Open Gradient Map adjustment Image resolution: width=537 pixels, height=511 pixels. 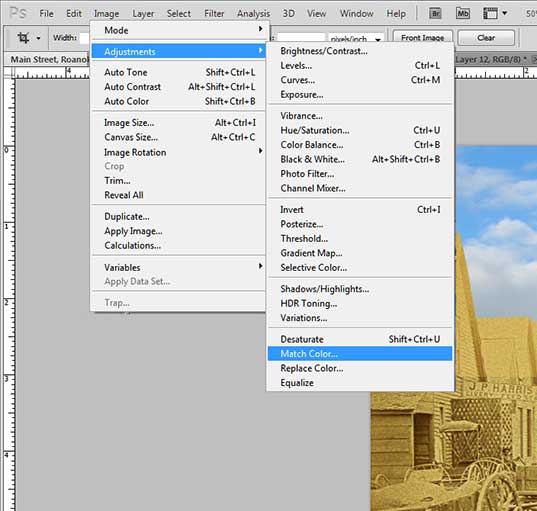point(360,253)
